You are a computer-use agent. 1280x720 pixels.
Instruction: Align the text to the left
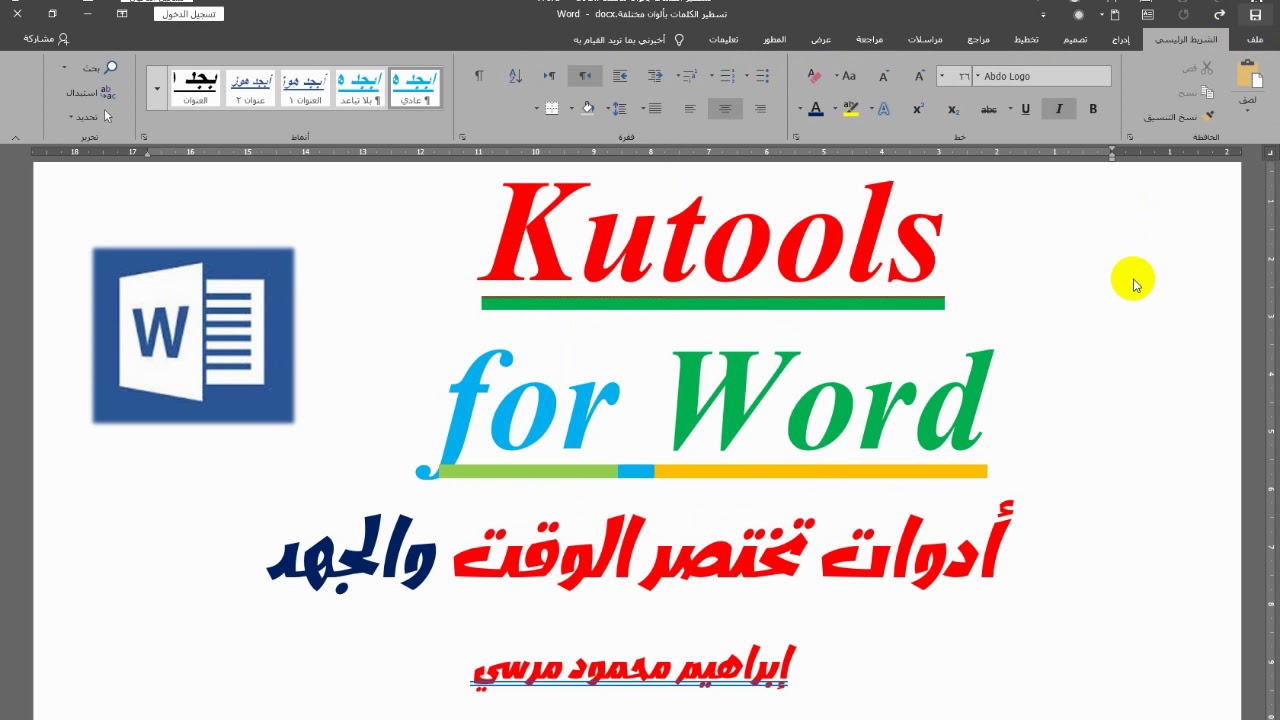point(690,109)
